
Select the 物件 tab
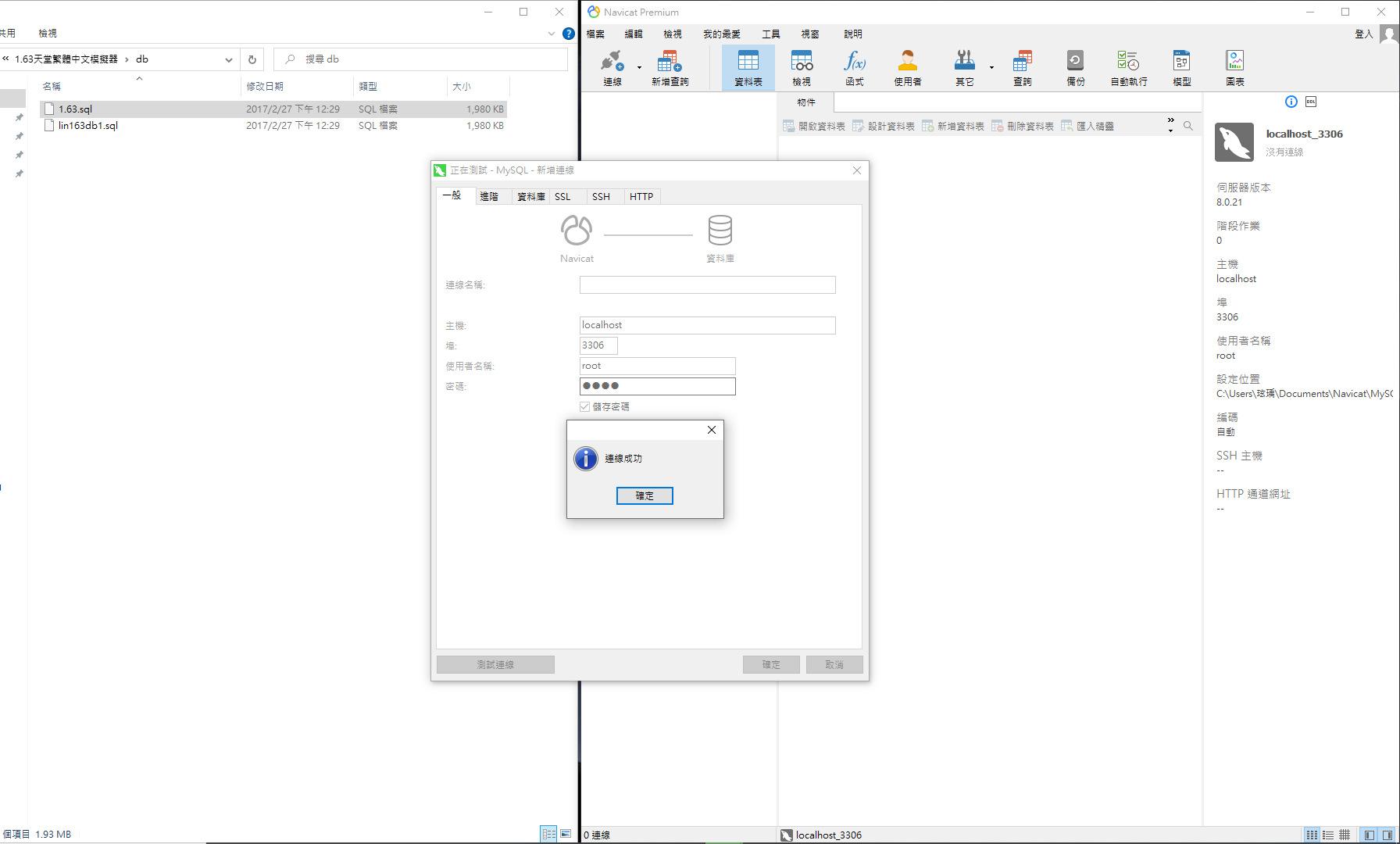[806, 102]
